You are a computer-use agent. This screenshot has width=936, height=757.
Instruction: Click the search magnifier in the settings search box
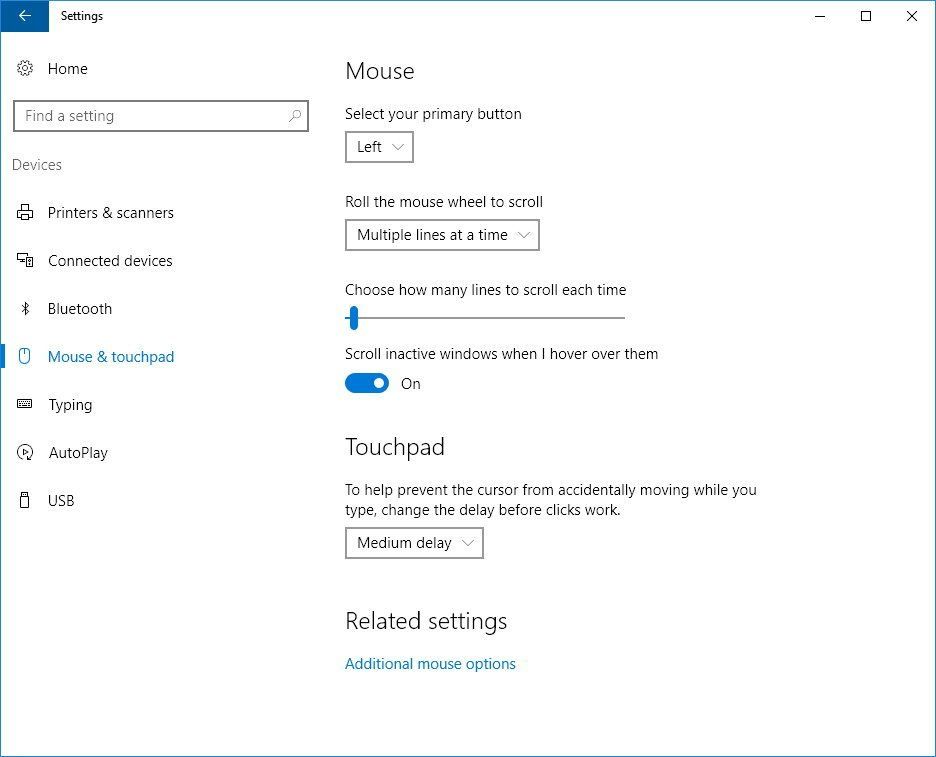tap(295, 116)
